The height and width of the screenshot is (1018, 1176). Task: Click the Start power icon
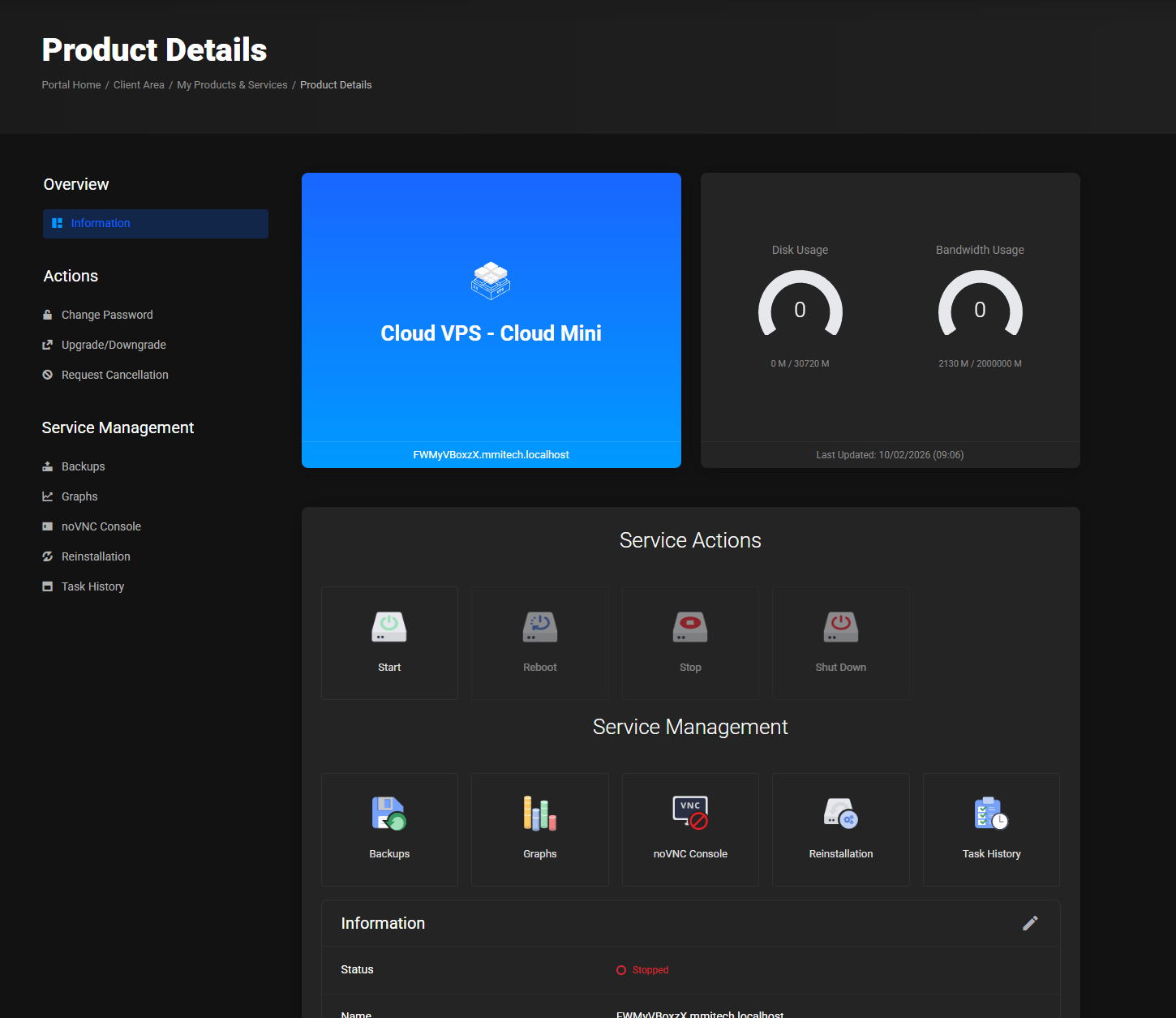click(x=389, y=627)
